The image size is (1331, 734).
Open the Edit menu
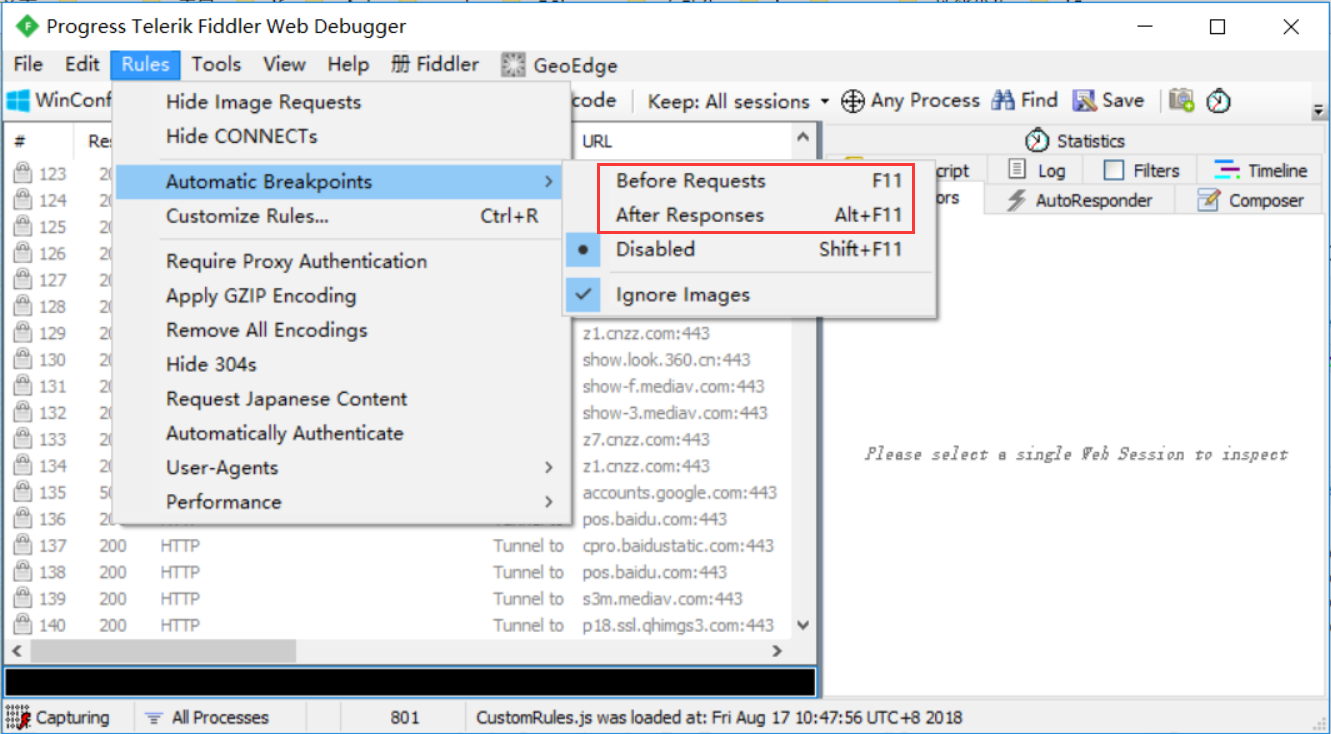(x=82, y=65)
